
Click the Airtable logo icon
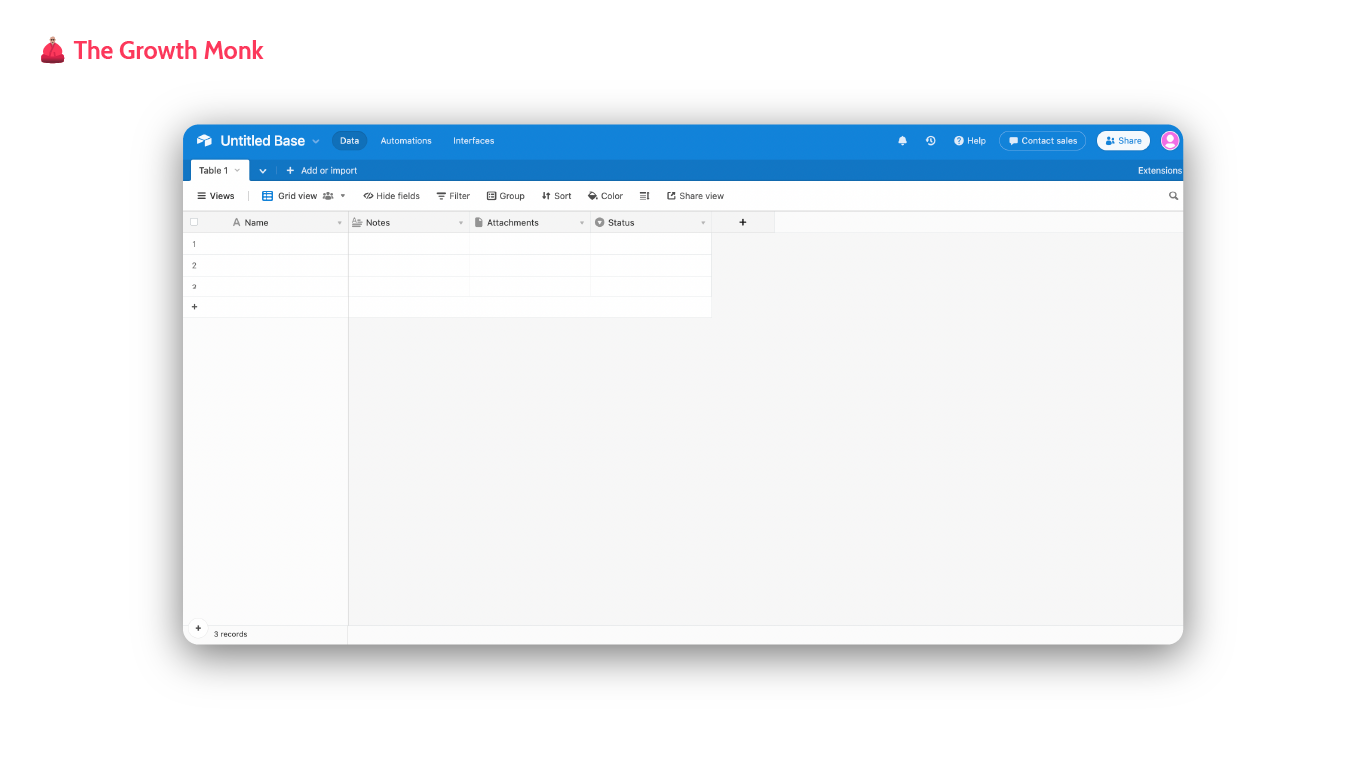pos(204,141)
